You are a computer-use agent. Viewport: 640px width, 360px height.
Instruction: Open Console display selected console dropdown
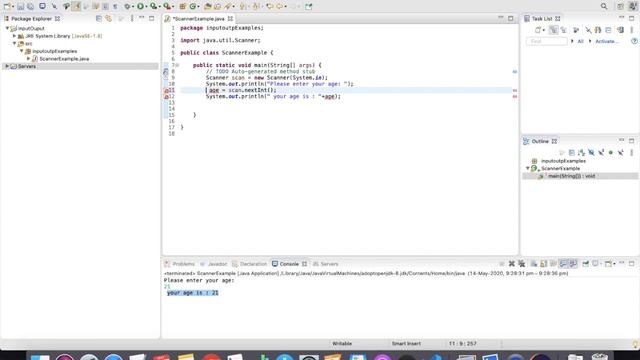point(601,264)
